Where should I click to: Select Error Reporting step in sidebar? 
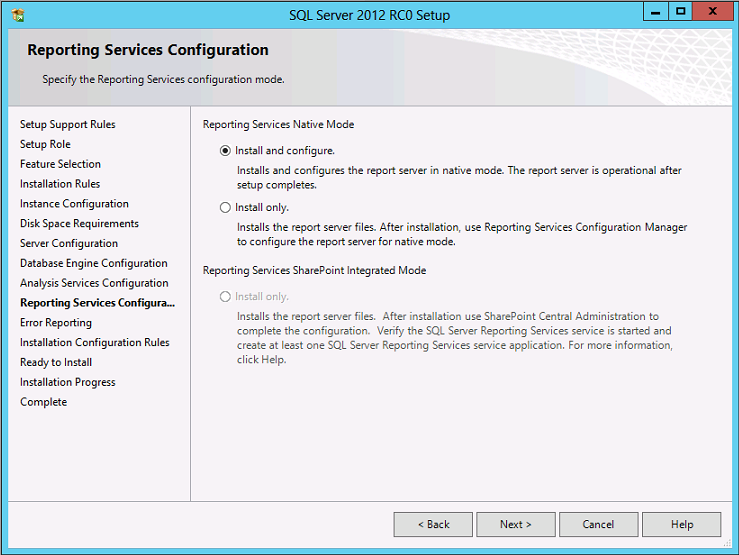(56, 323)
